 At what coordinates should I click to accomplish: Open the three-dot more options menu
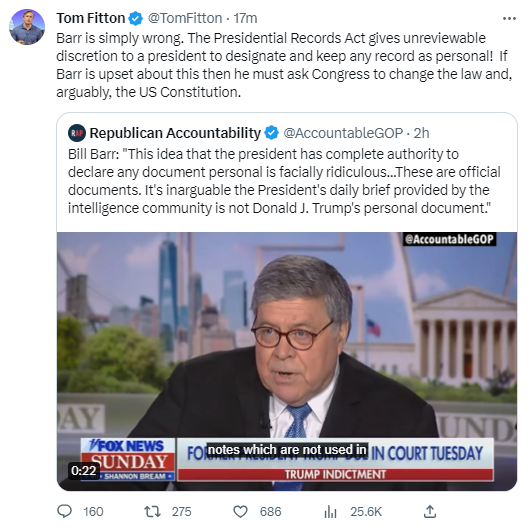(x=509, y=19)
